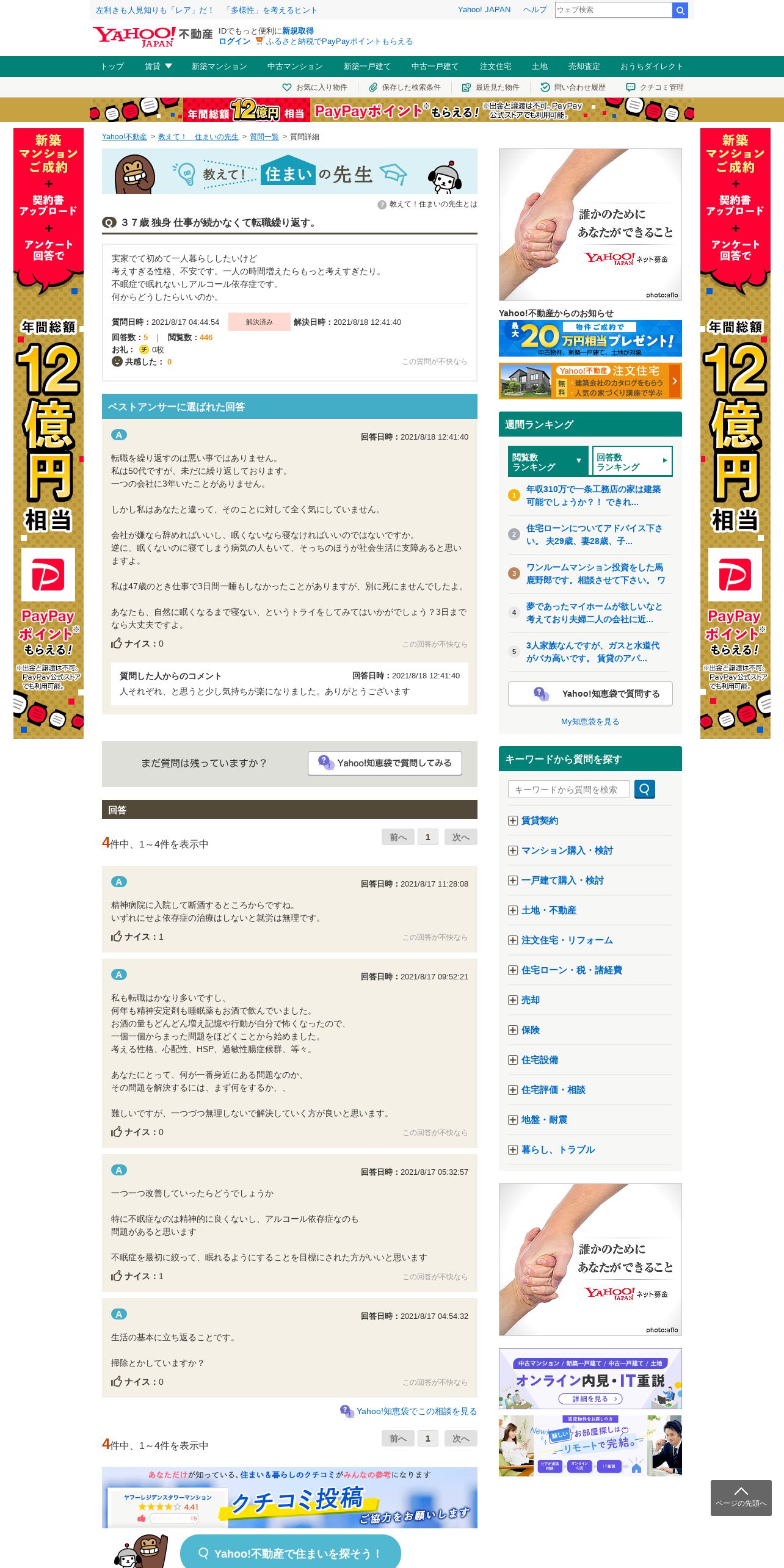The width and height of the screenshot is (784, 1568).
Task: Select the 閲覧数ランキング tab
Action: point(548,462)
